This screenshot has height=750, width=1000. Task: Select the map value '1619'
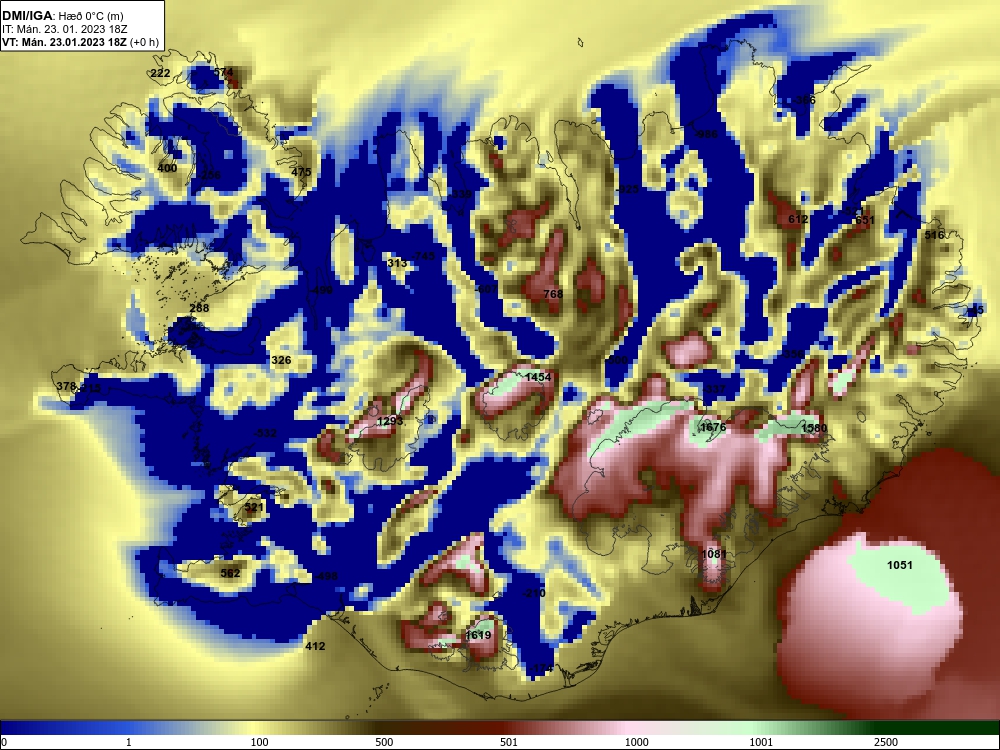478,635
